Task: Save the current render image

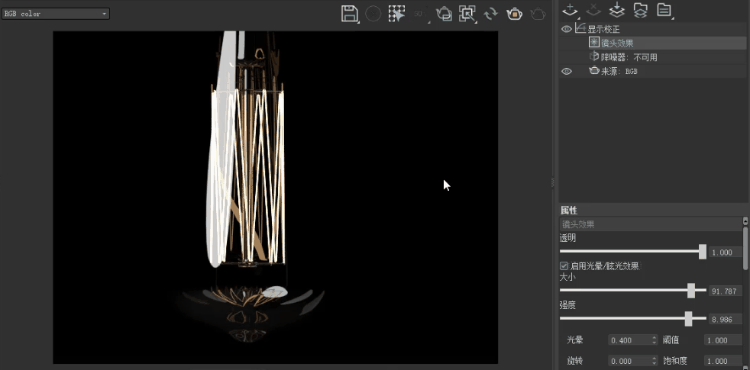Action: click(350, 13)
